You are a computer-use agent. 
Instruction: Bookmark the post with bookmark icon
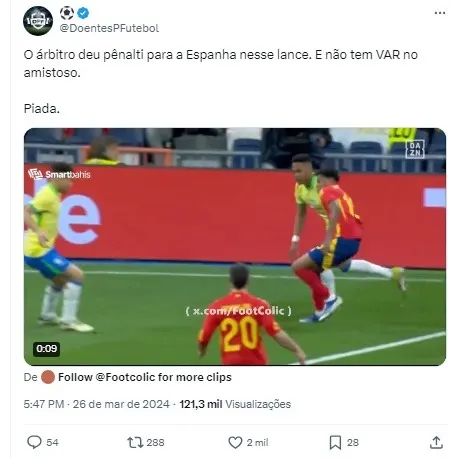(x=335, y=442)
